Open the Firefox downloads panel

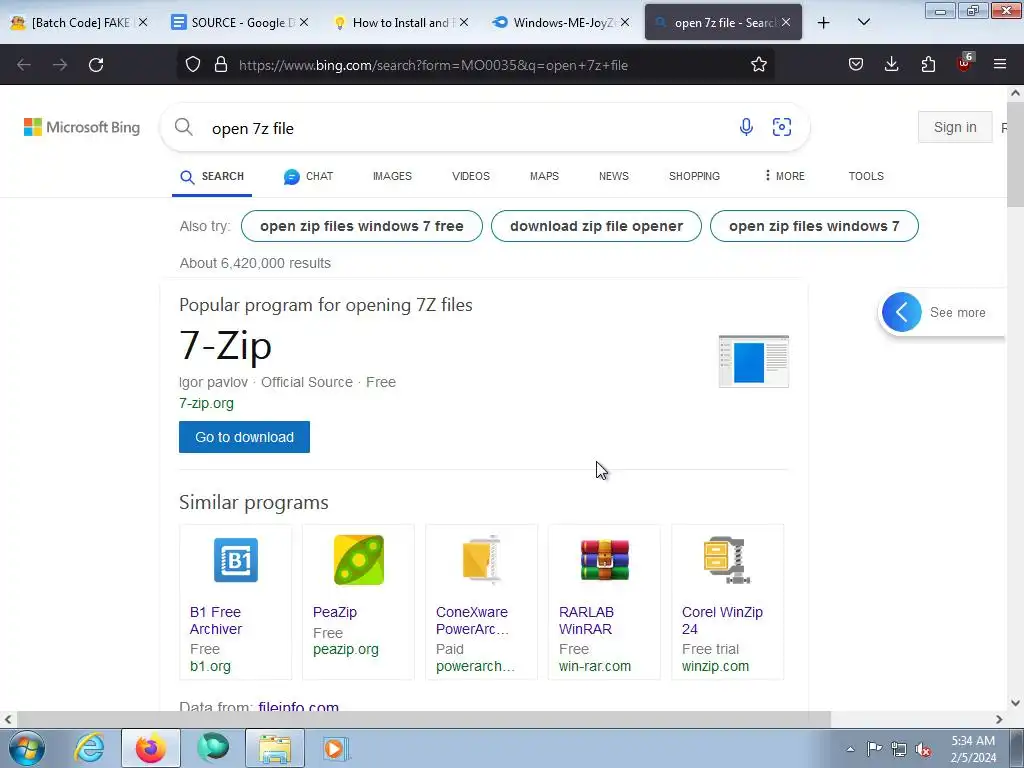tap(891, 64)
